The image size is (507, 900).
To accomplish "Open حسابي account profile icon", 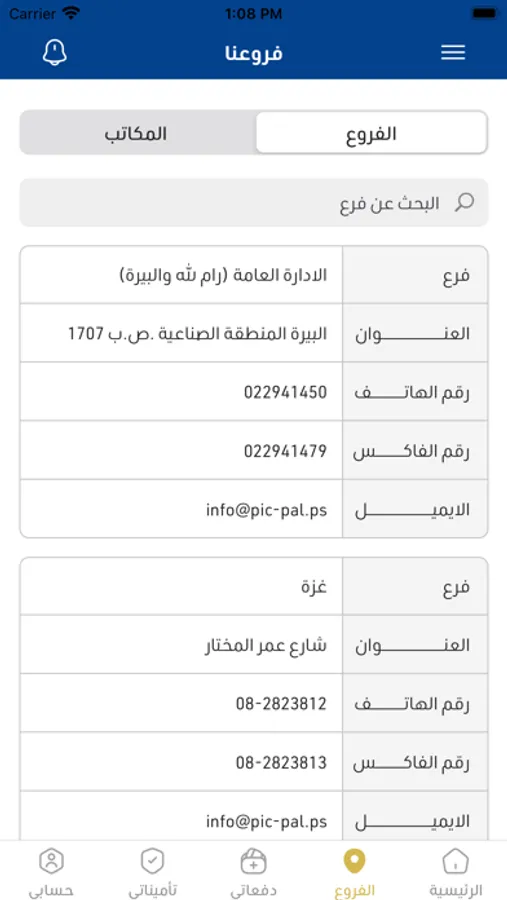I will 51,862.
